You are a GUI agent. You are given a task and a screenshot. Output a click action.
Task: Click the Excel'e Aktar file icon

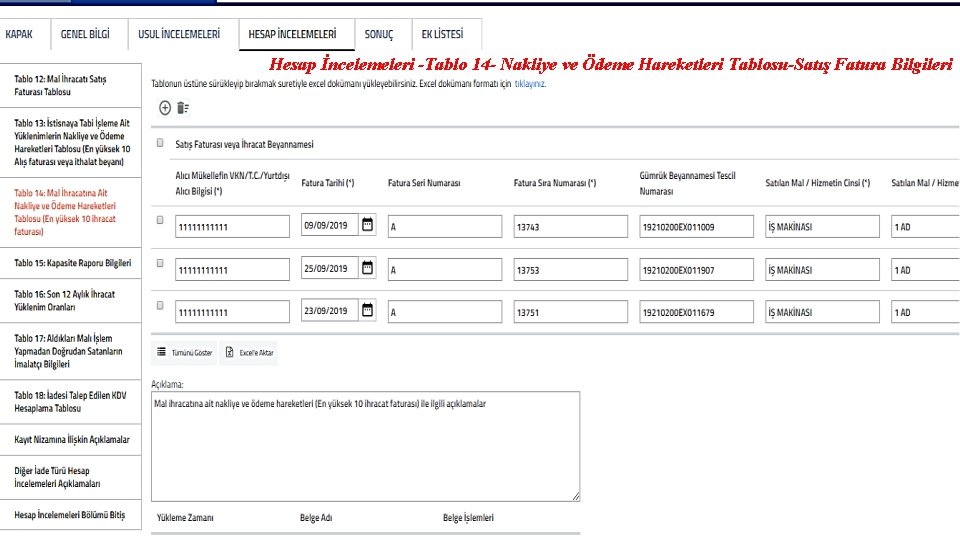[229, 352]
